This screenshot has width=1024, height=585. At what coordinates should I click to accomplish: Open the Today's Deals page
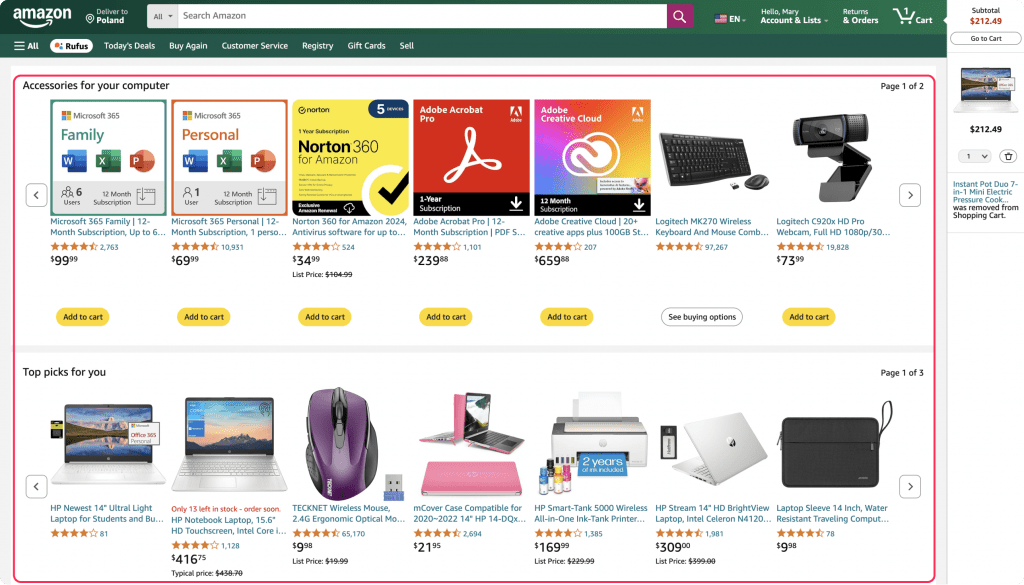tap(130, 45)
